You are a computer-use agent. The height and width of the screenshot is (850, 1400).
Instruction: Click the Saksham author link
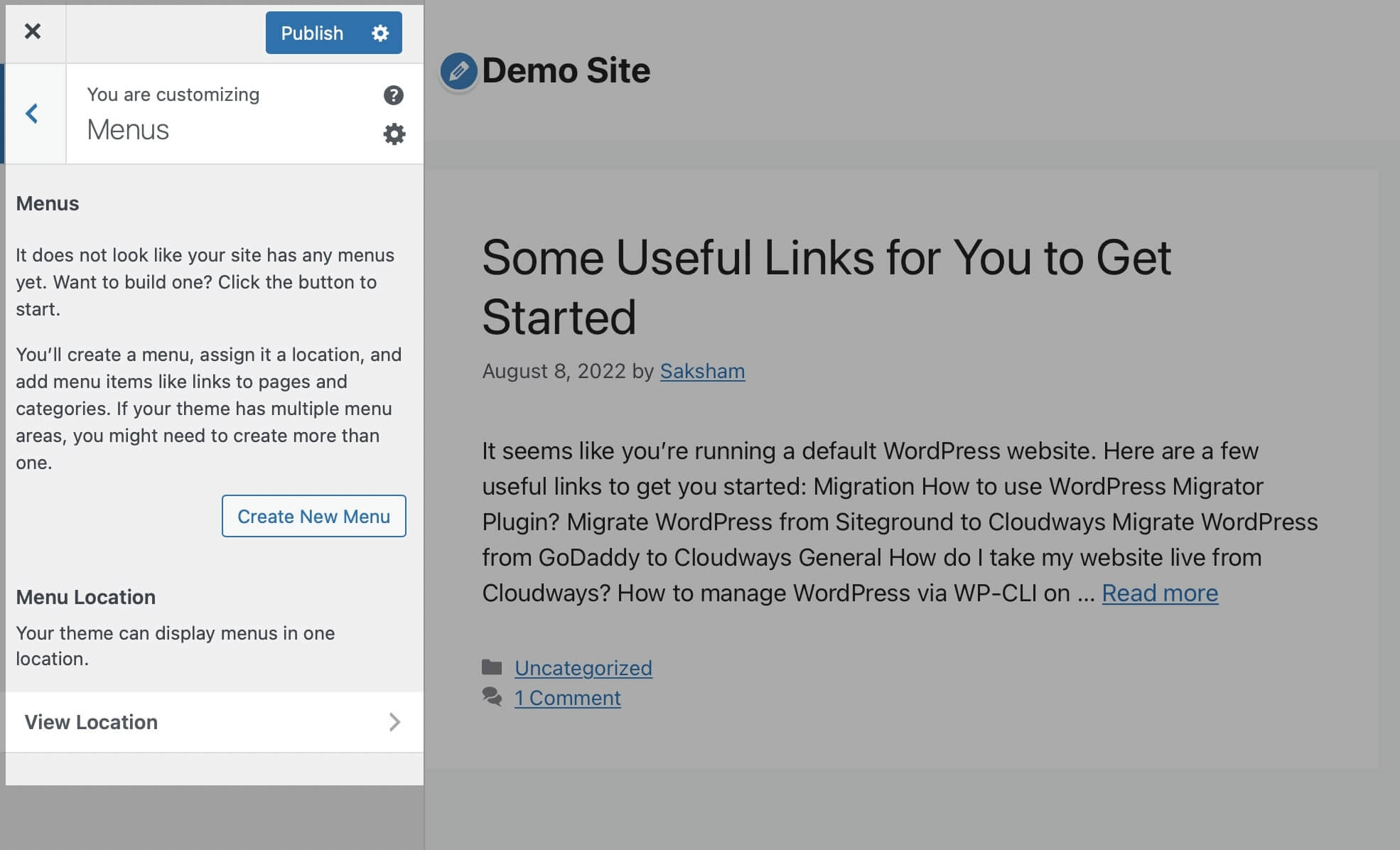coord(702,371)
